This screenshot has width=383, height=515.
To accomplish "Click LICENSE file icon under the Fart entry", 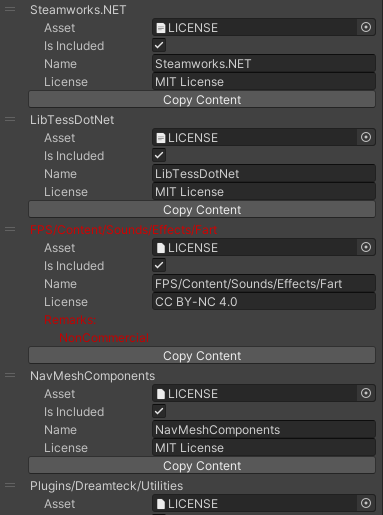I will pos(161,248).
